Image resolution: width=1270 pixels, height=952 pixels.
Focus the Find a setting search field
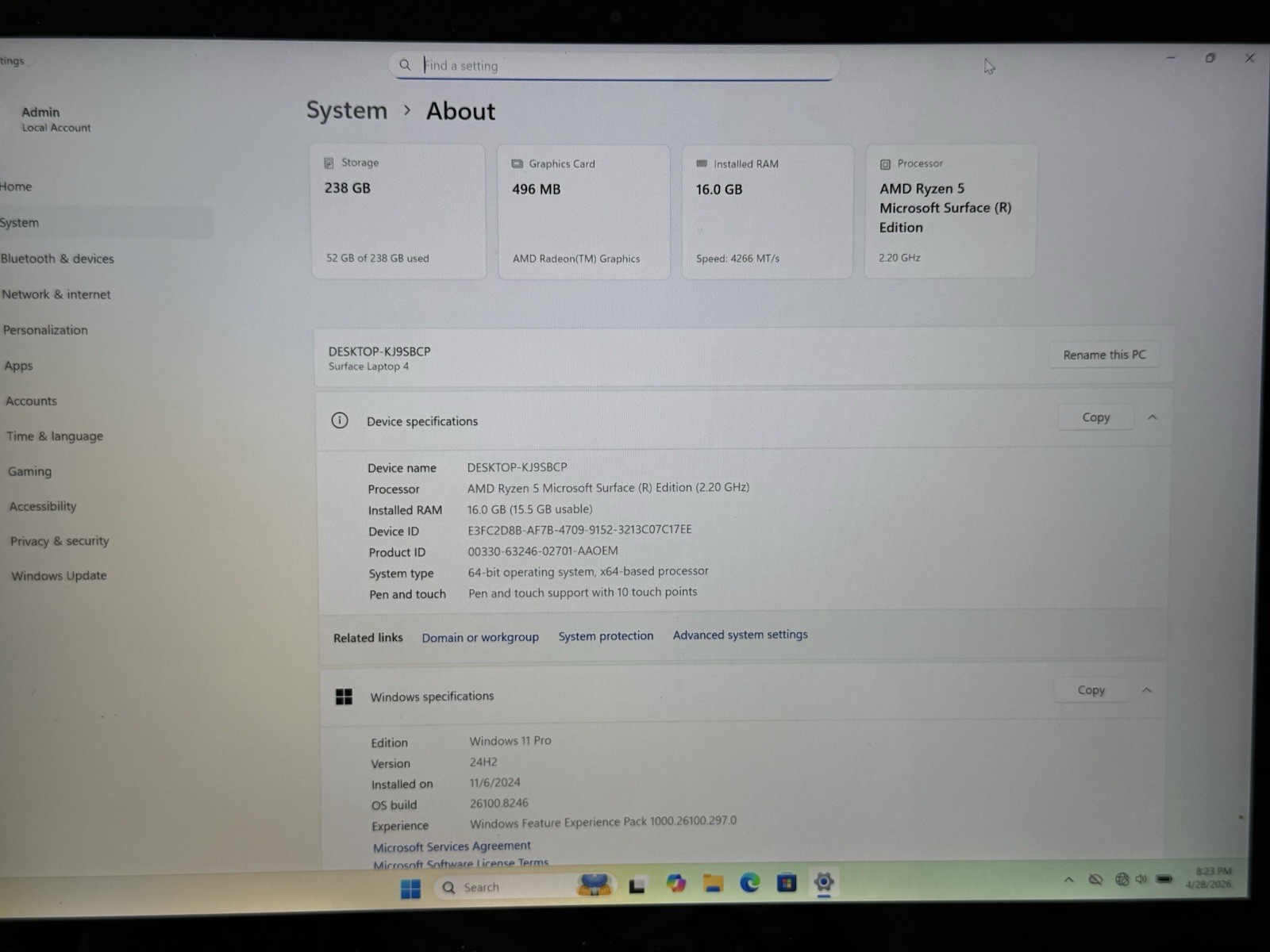click(x=614, y=65)
